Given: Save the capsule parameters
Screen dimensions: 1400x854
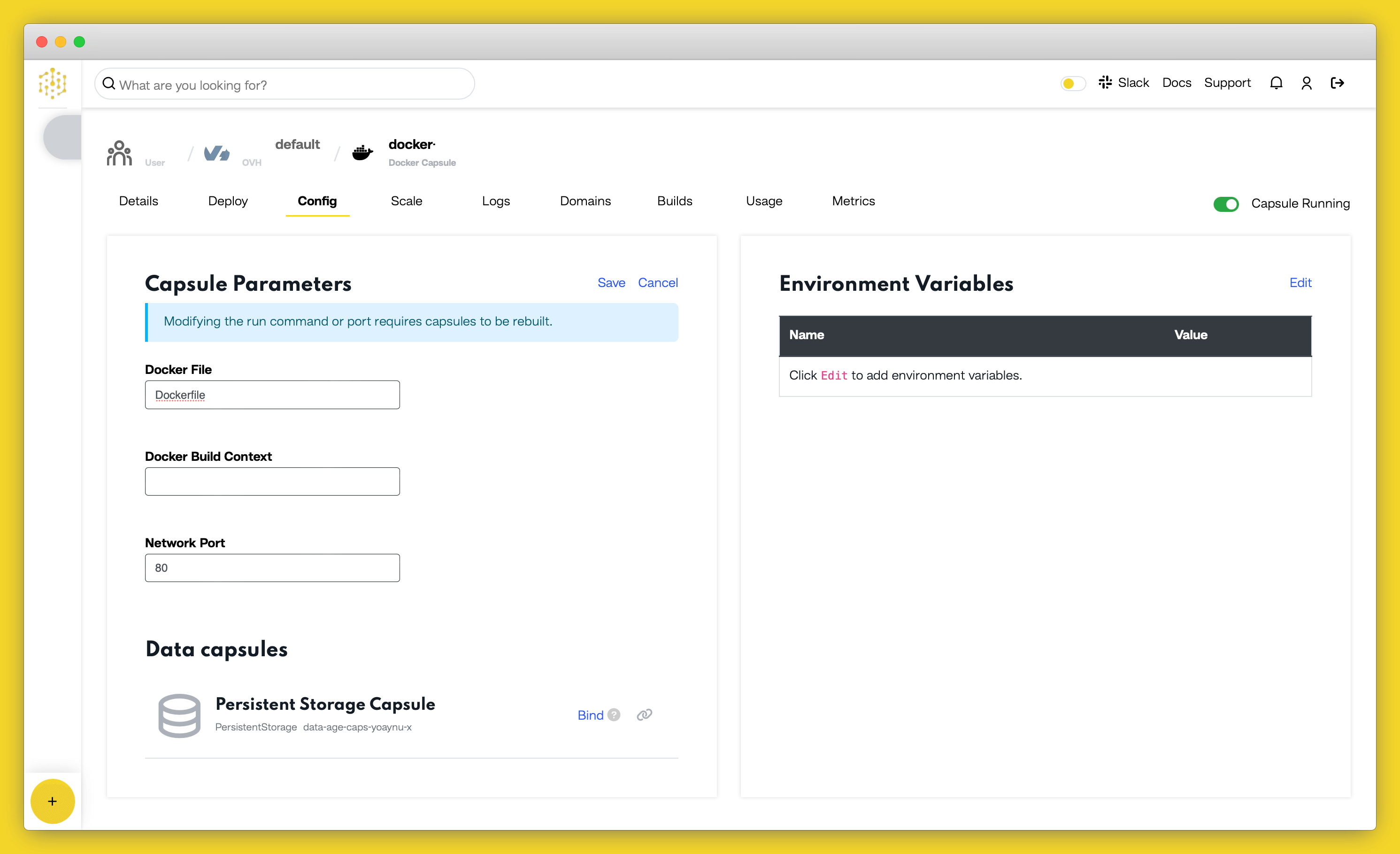Looking at the screenshot, I should 611,283.
